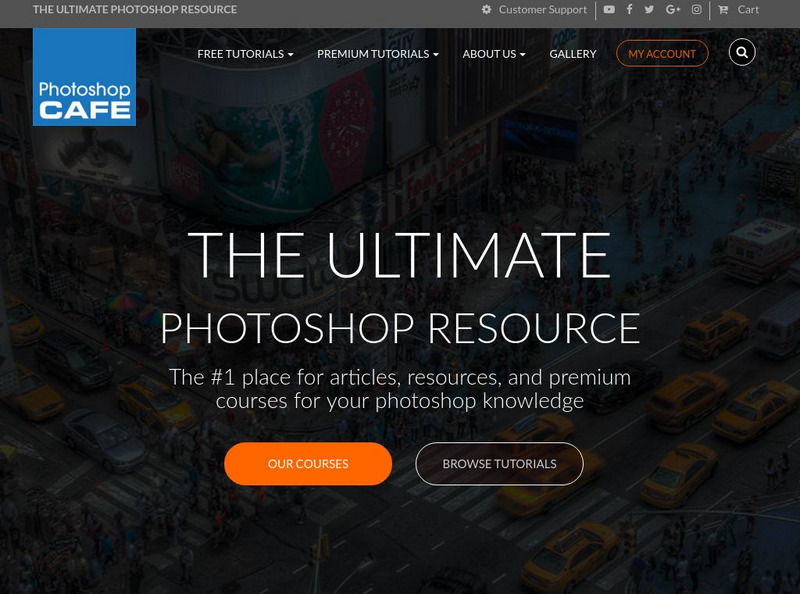This screenshot has height=594, width=800.
Task: Click the Customer Support gear icon
Action: pyautogui.click(x=487, y=9)
